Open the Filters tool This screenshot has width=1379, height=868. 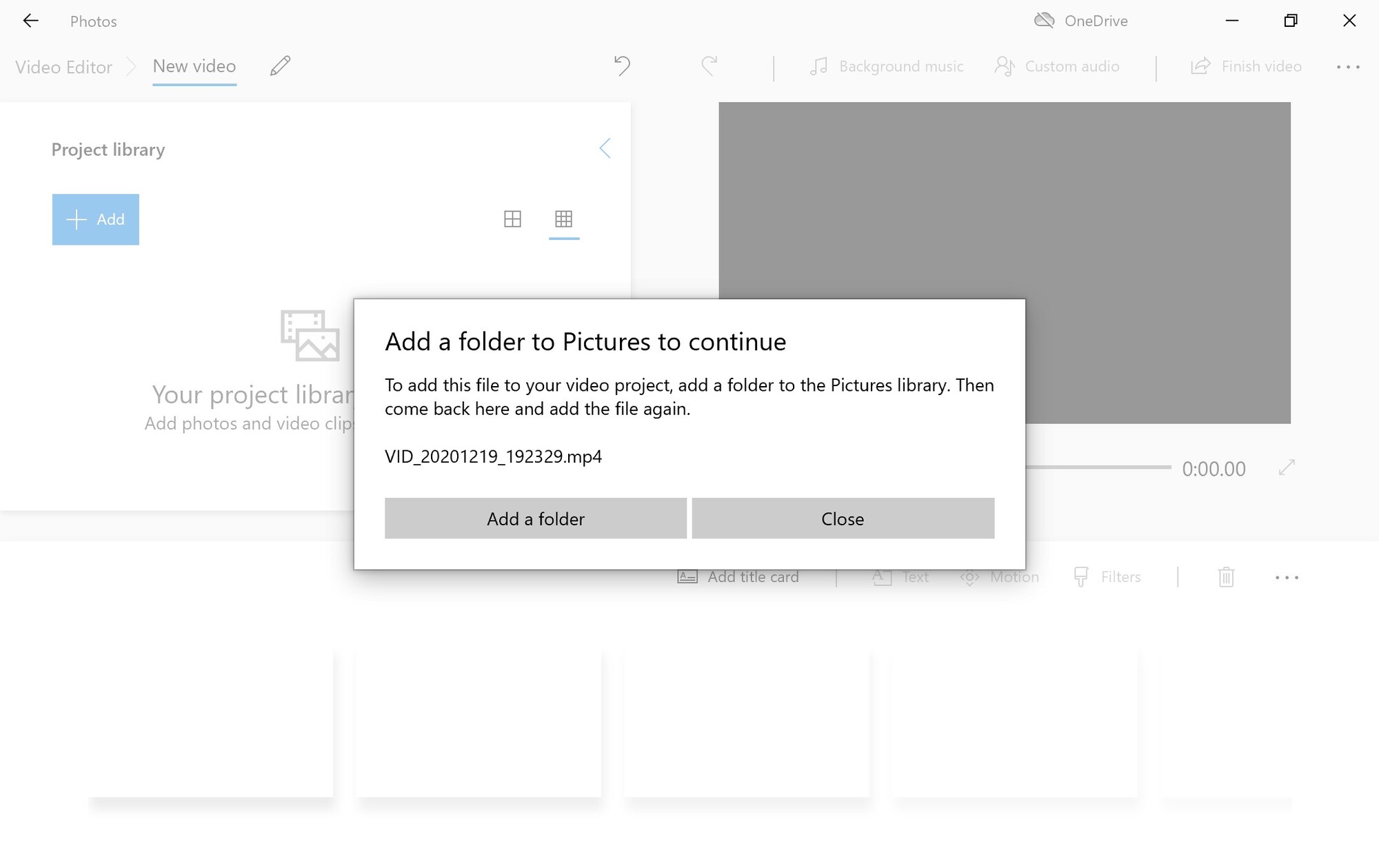[x=1107, y=577]
